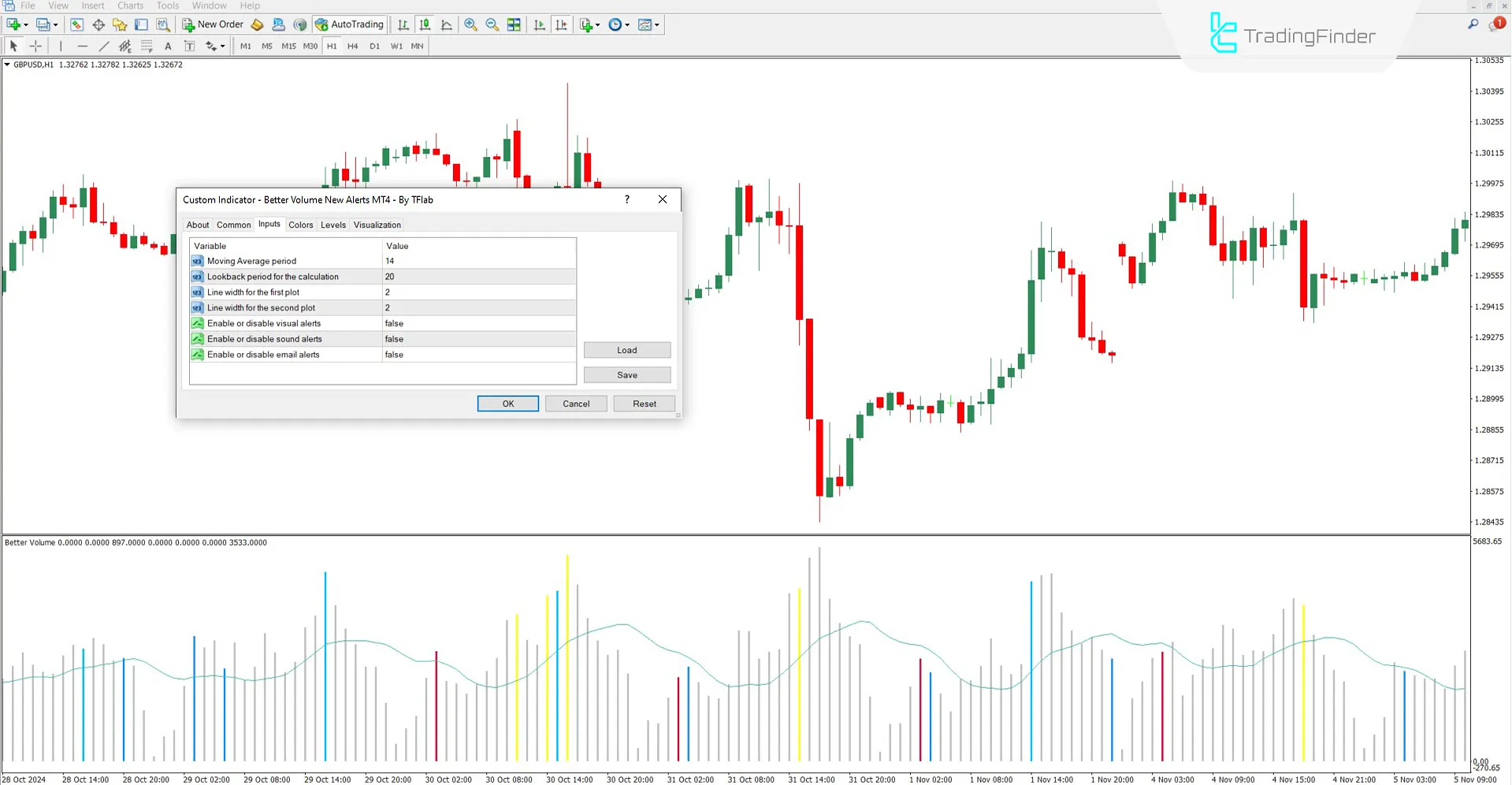This screenshot has height=785, width=1512.
Task: Click the Tile Windows icon
Action: click(514, 24)
